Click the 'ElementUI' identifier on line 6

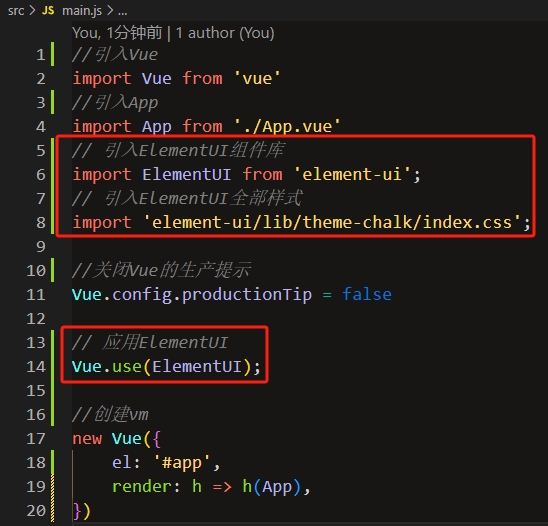[x=186, y=174]
